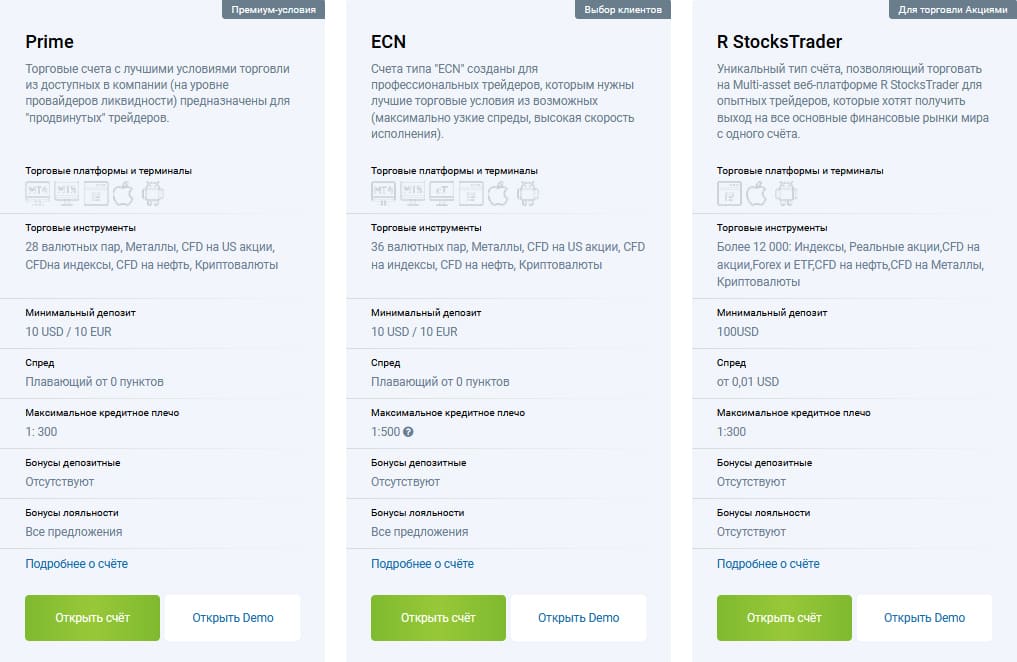
Task: Click the Android icon in ECN account
Action: click(527, 193)
